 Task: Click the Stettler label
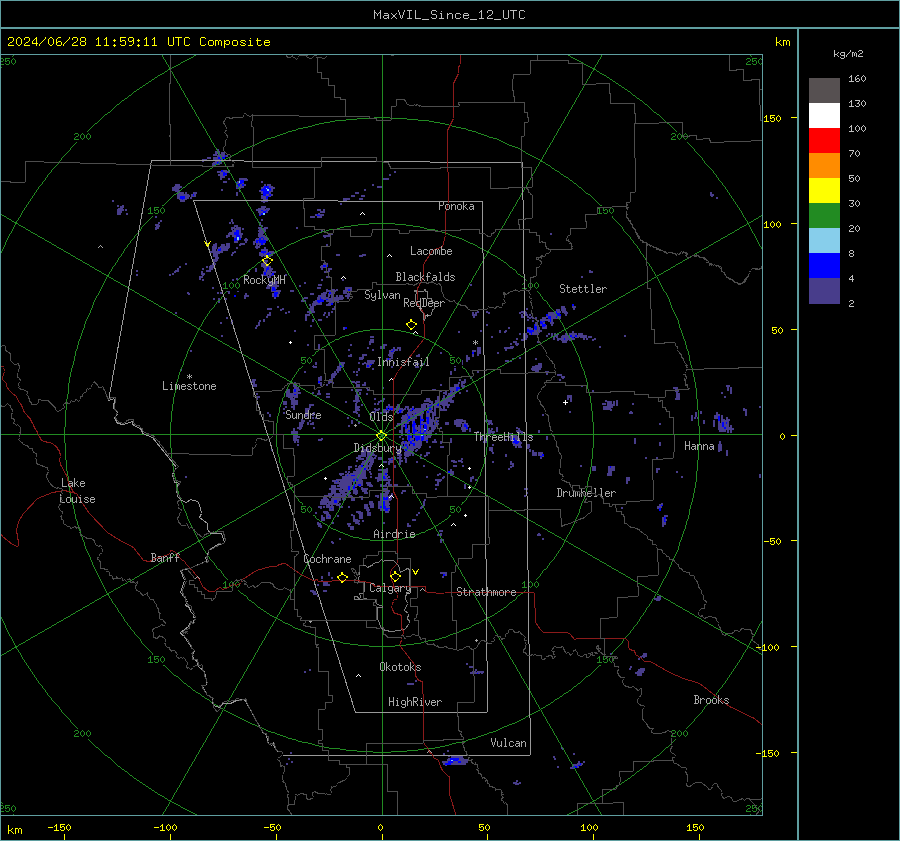[583, 289]
